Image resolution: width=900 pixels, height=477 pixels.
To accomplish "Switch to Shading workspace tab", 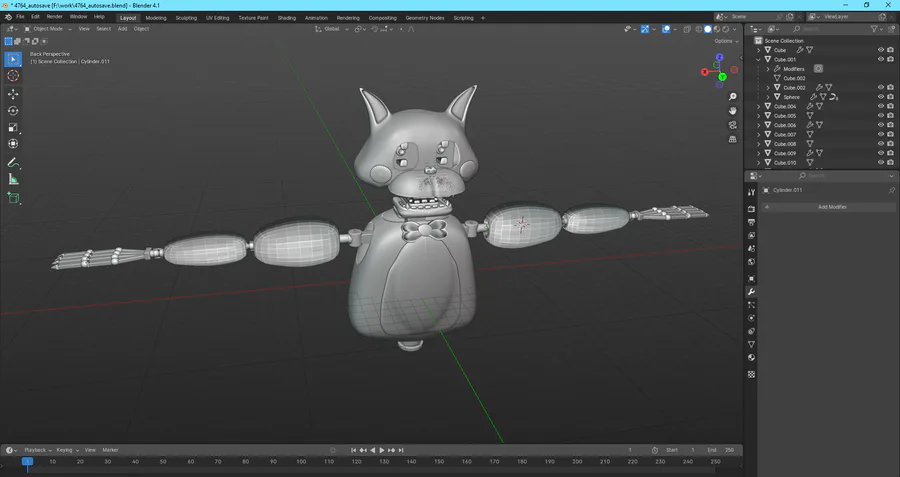I will [286, 18].
